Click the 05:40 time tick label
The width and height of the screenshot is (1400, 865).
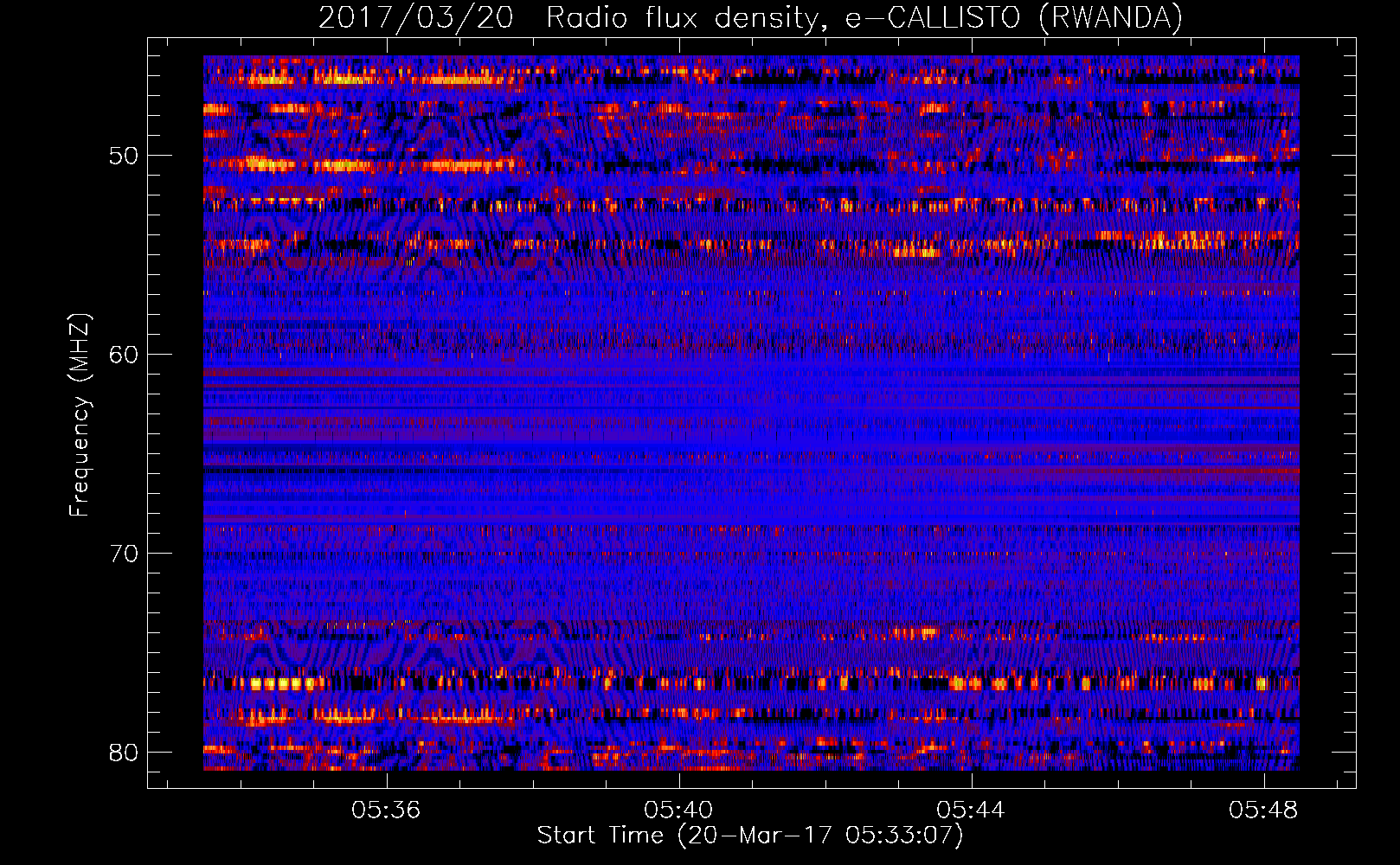pyautogui.click(x=678, y=810)
